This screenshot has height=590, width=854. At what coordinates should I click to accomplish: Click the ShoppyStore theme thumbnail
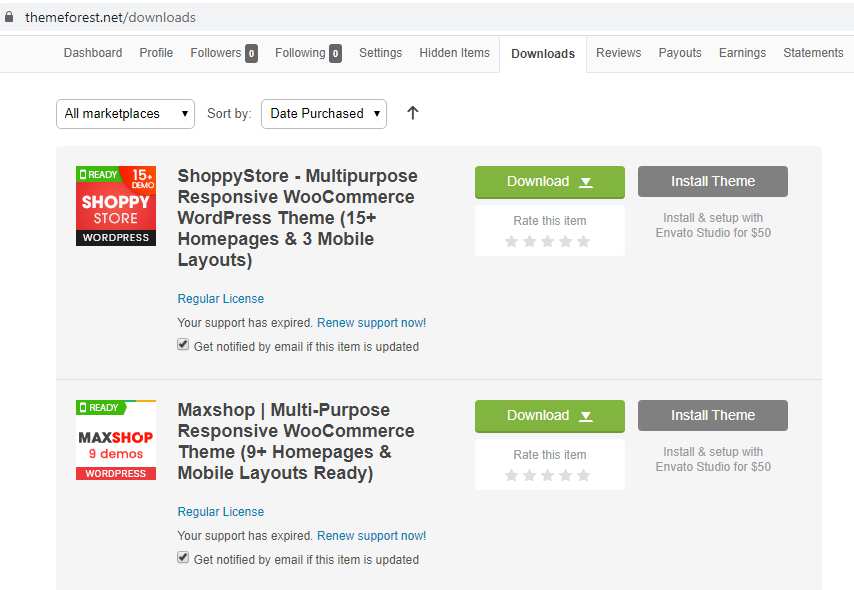coord(116,206)
